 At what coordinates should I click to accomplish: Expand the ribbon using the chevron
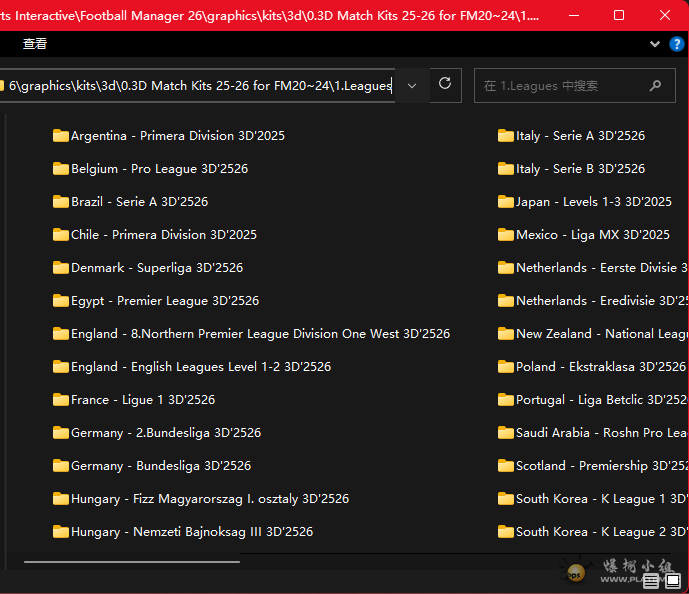click(655, 43)
